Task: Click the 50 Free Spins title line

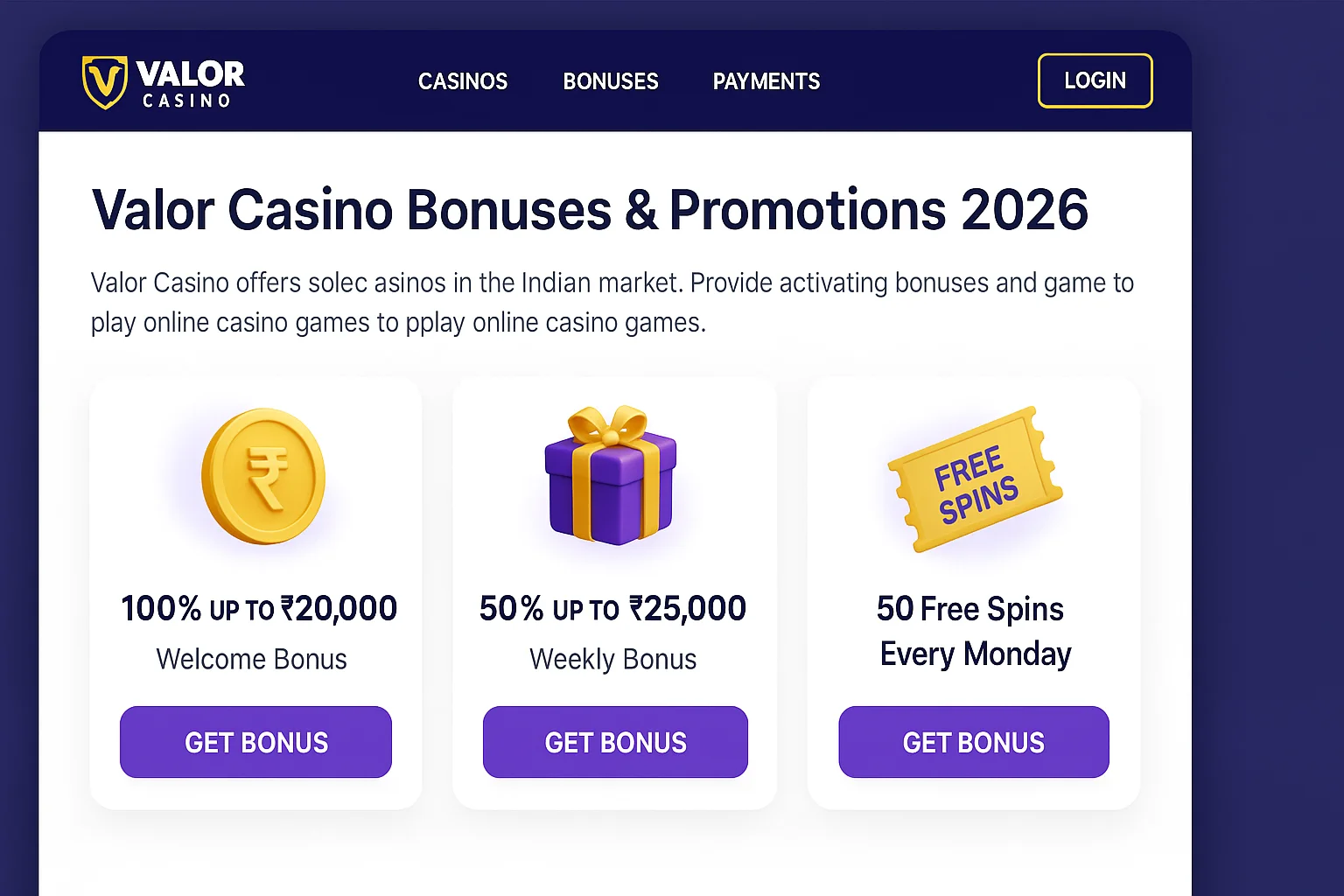Action: (969, 608)
